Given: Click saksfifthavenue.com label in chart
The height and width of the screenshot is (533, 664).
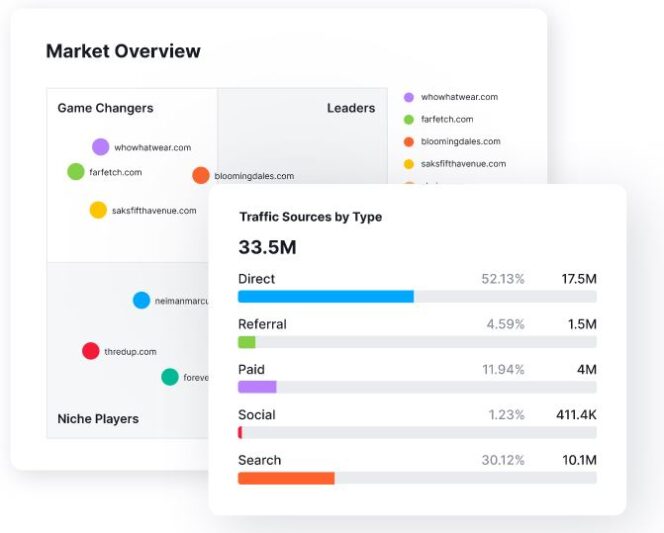Looking at the screenshot, I should click(x=154, y=210).
